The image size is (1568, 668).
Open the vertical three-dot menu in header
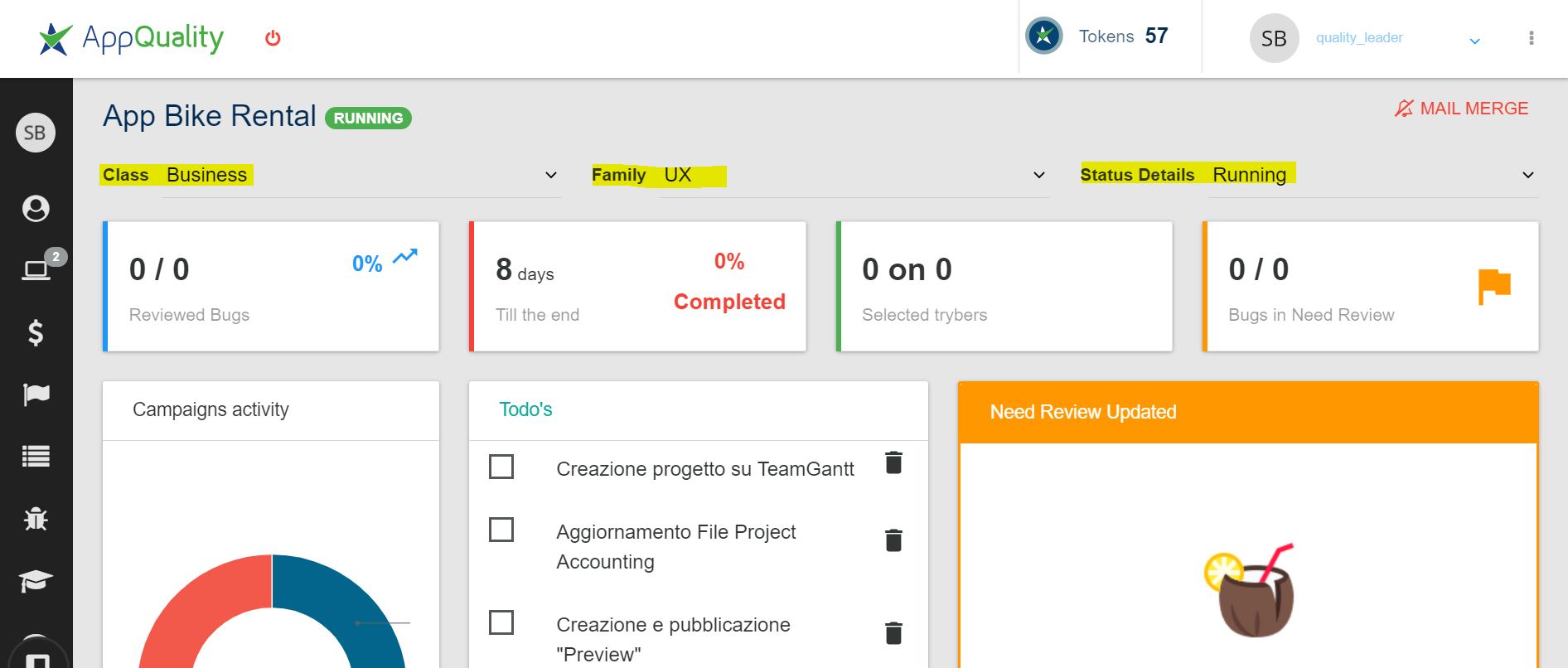(x=1532, y=38)
